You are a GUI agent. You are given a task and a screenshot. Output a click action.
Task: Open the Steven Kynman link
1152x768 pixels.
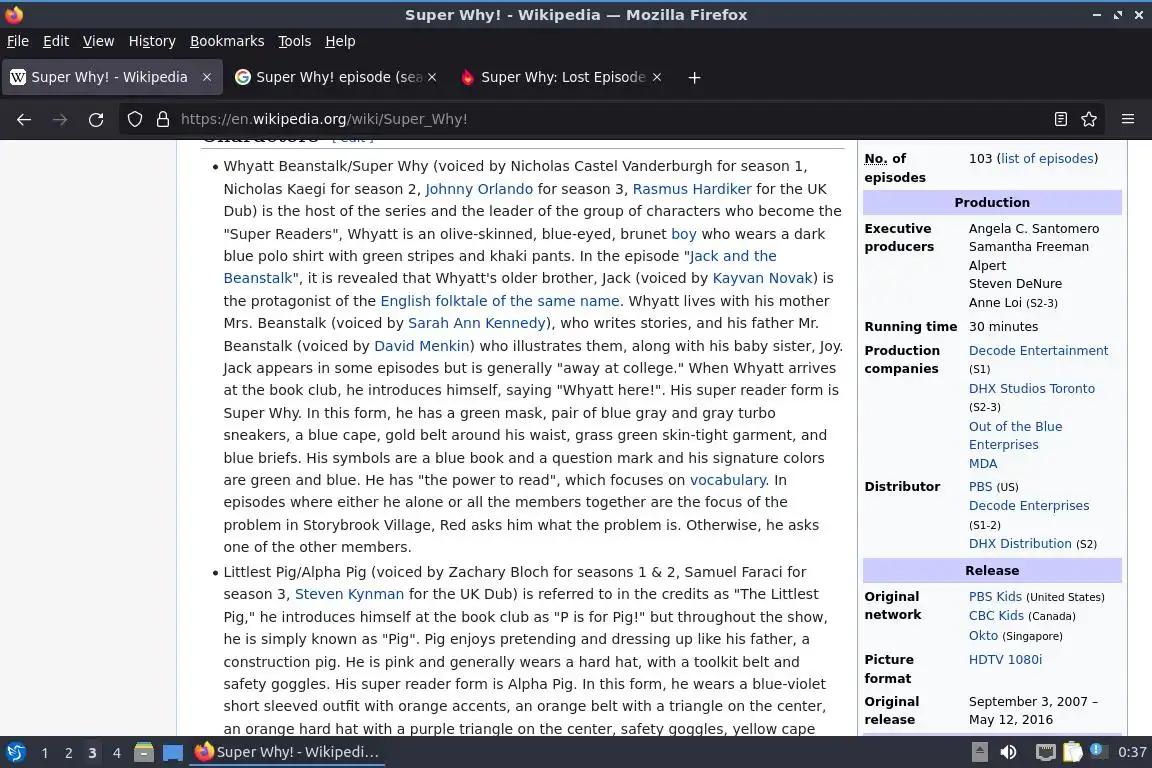point(349,594)
